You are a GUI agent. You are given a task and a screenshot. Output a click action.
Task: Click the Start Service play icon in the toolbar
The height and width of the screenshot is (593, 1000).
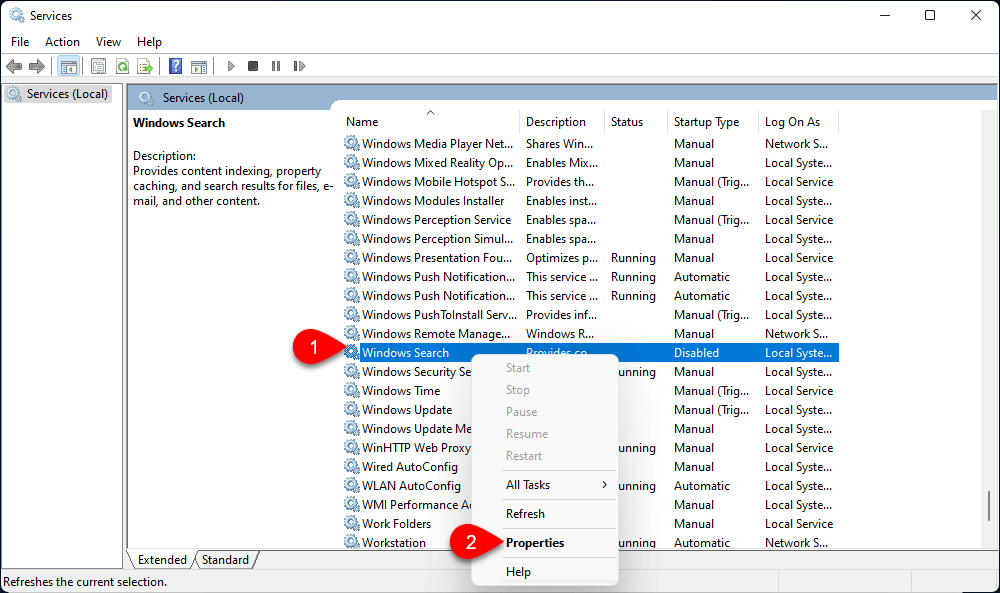click(x=231, y=66)
